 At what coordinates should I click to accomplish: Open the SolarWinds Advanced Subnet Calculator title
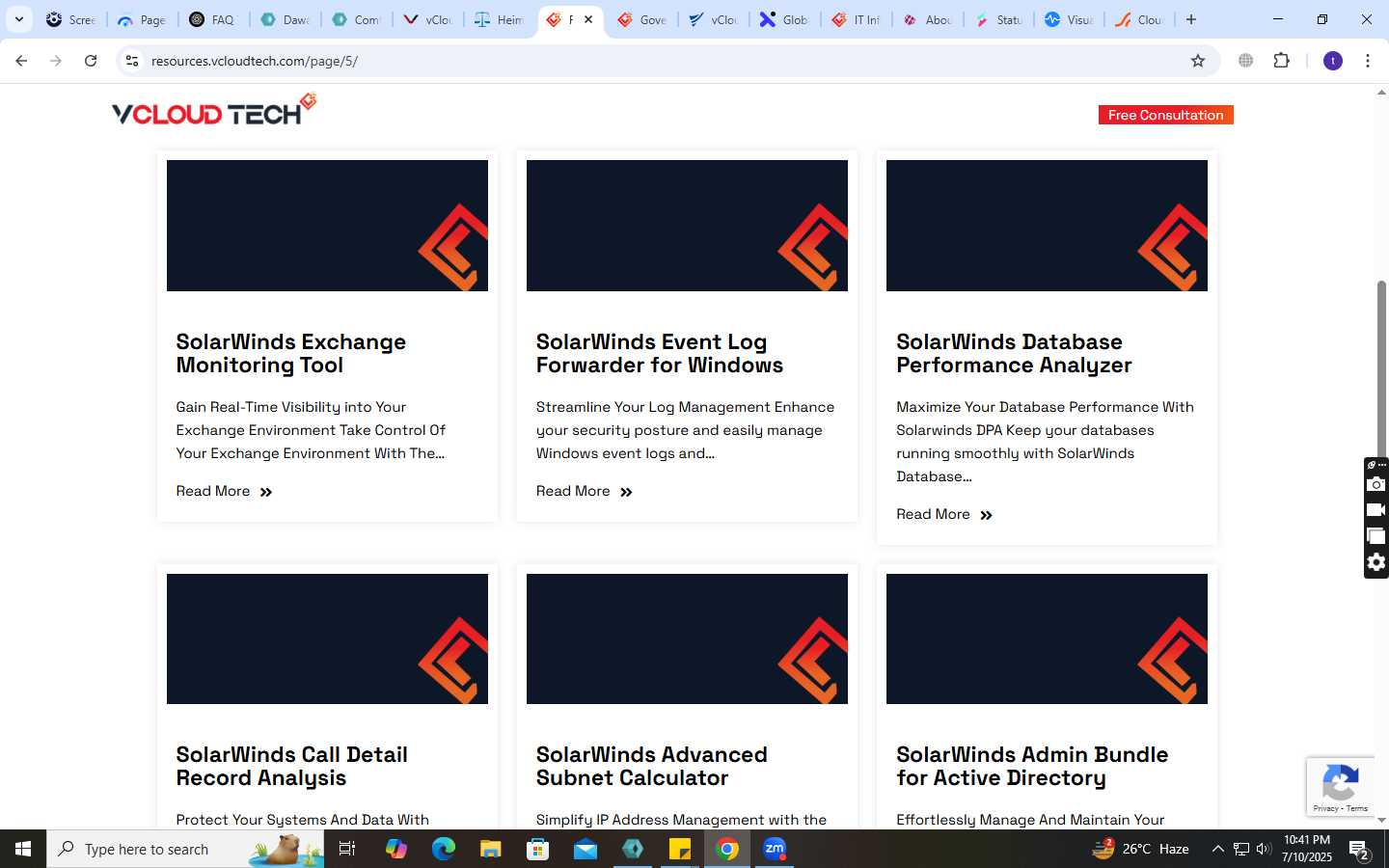click(652, 767)
